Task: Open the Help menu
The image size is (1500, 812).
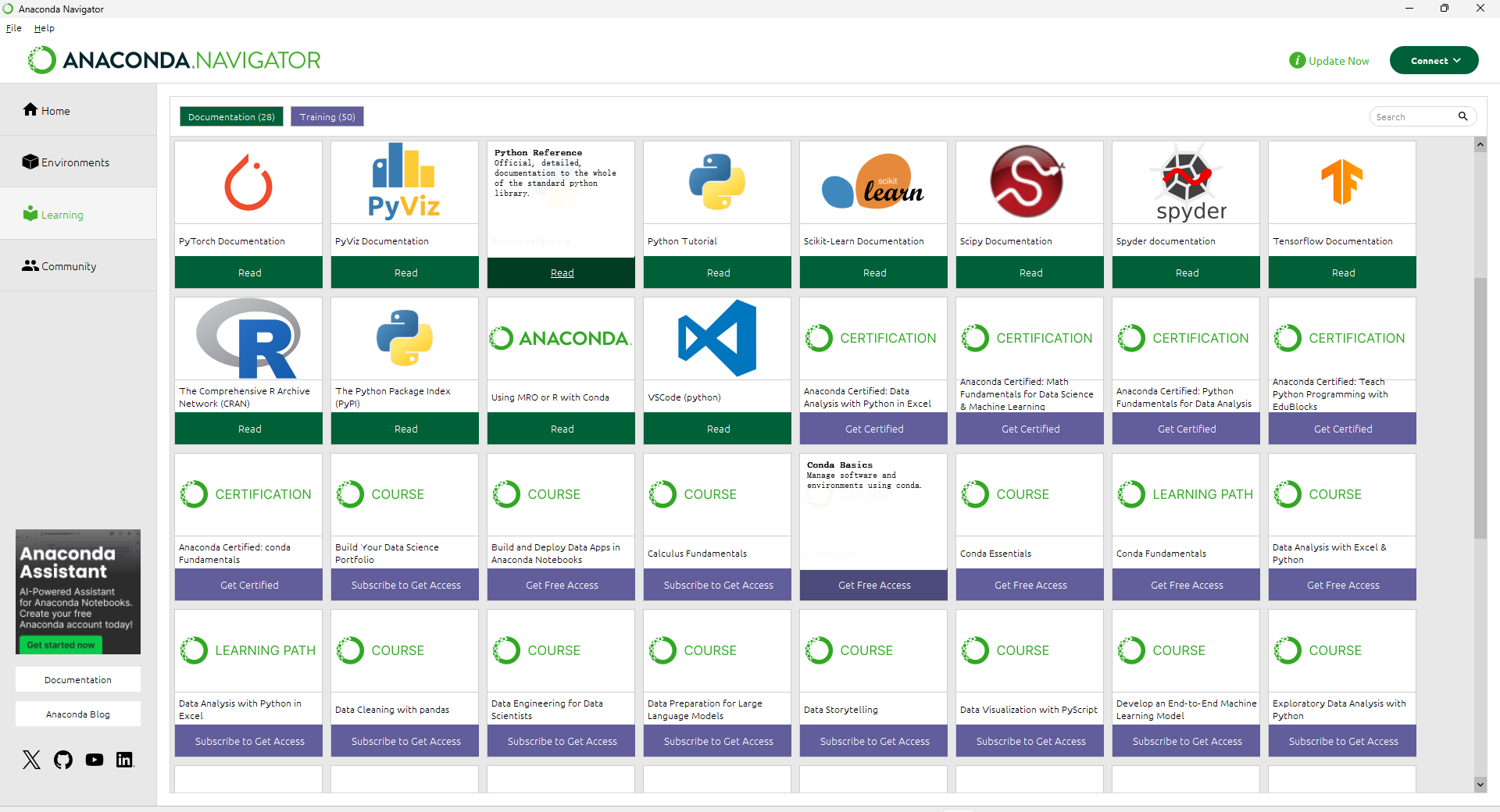Action: click(x=44, y=28)
